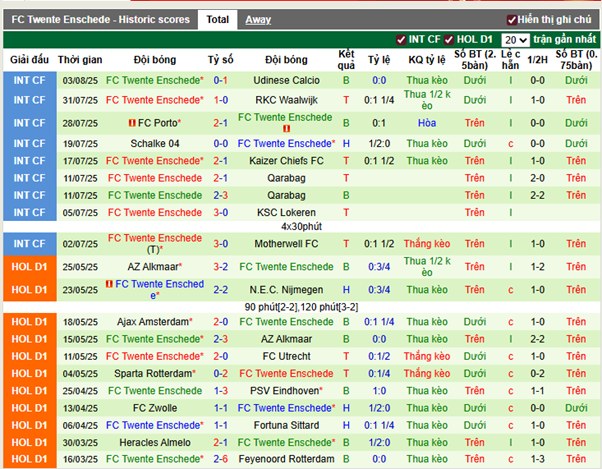The height and width of the screenshot is (469, 602).
Task: Click the 0-1 score against Udinese
Action: pos(221,80)
